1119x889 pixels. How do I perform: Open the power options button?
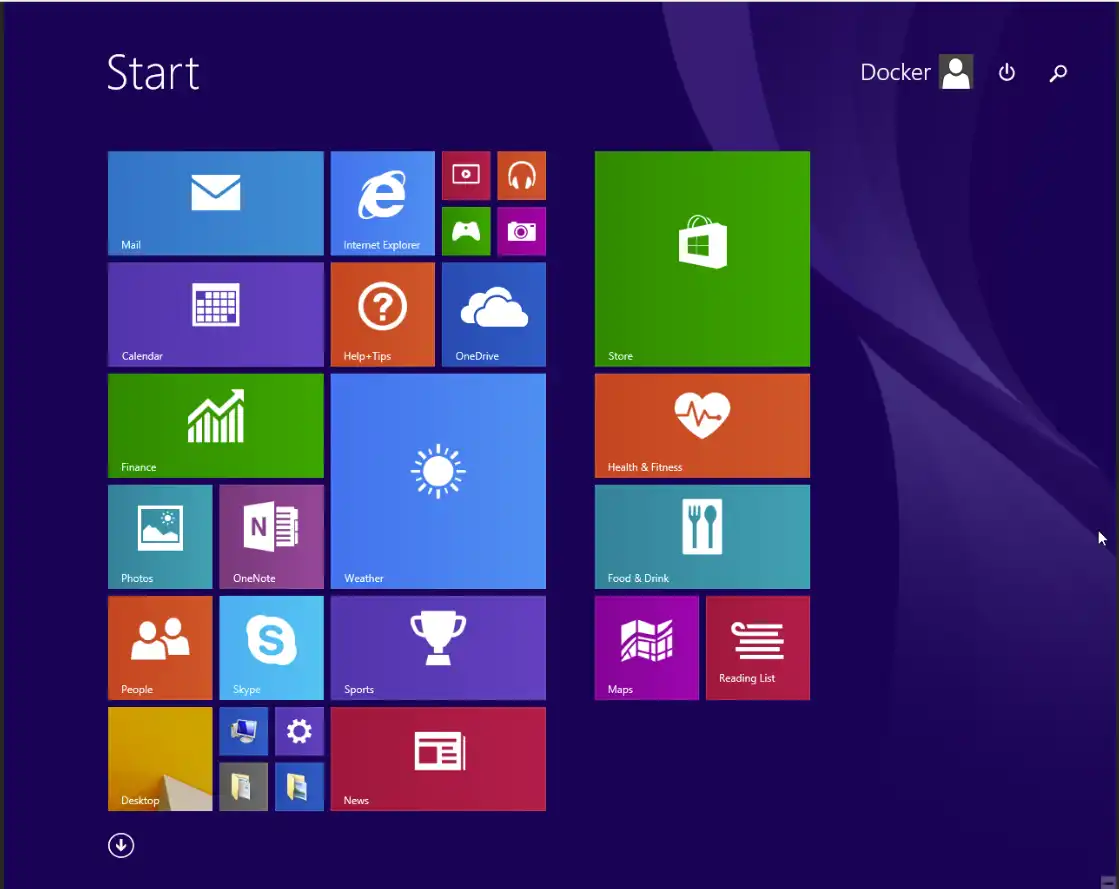coord(1007,72)
